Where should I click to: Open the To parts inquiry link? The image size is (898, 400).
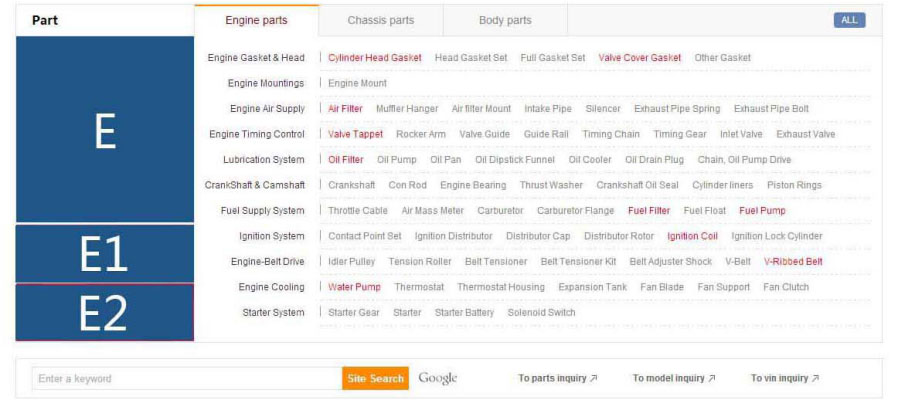(557, 379)
